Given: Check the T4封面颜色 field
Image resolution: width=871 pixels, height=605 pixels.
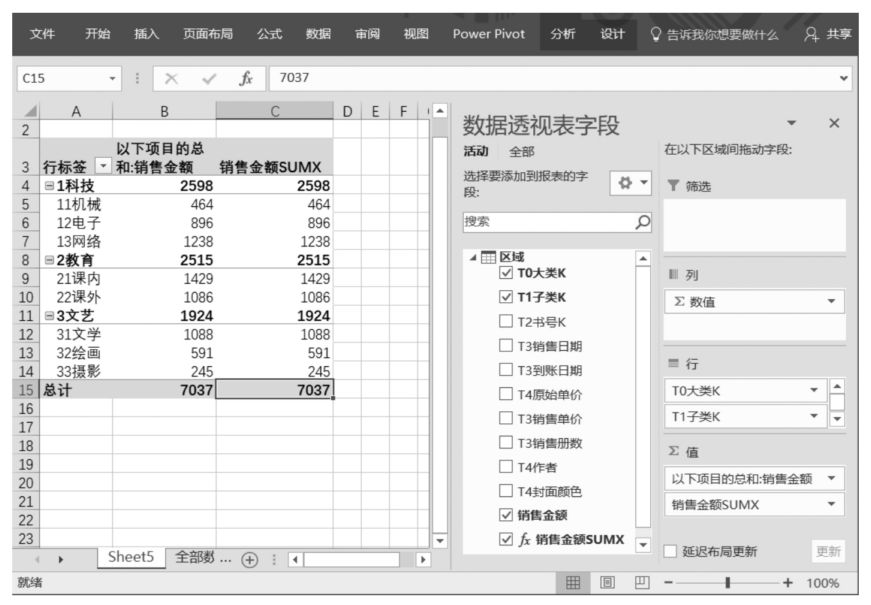Looking at the screenshot, I should pyautogui.click(x=505, y=491).
